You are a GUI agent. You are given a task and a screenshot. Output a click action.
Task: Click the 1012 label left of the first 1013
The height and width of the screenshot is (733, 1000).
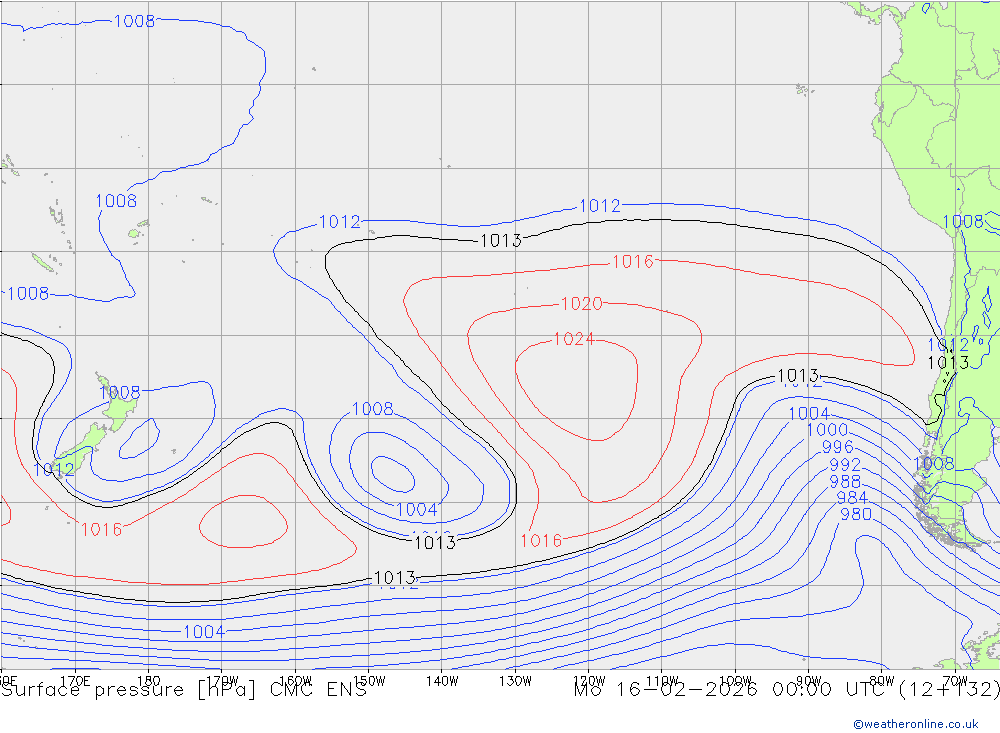pyautogui.click(x=339, y=222)
